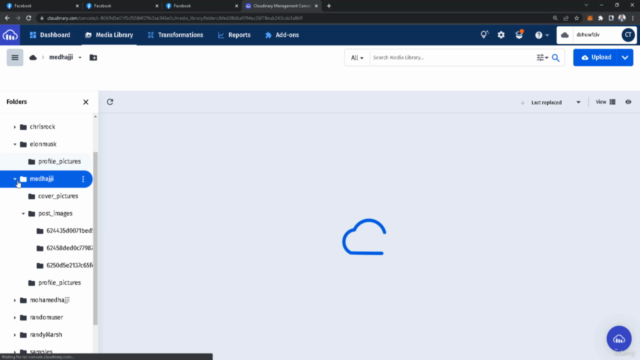
Task: Open the cloud name account selector
Action: 588,35
